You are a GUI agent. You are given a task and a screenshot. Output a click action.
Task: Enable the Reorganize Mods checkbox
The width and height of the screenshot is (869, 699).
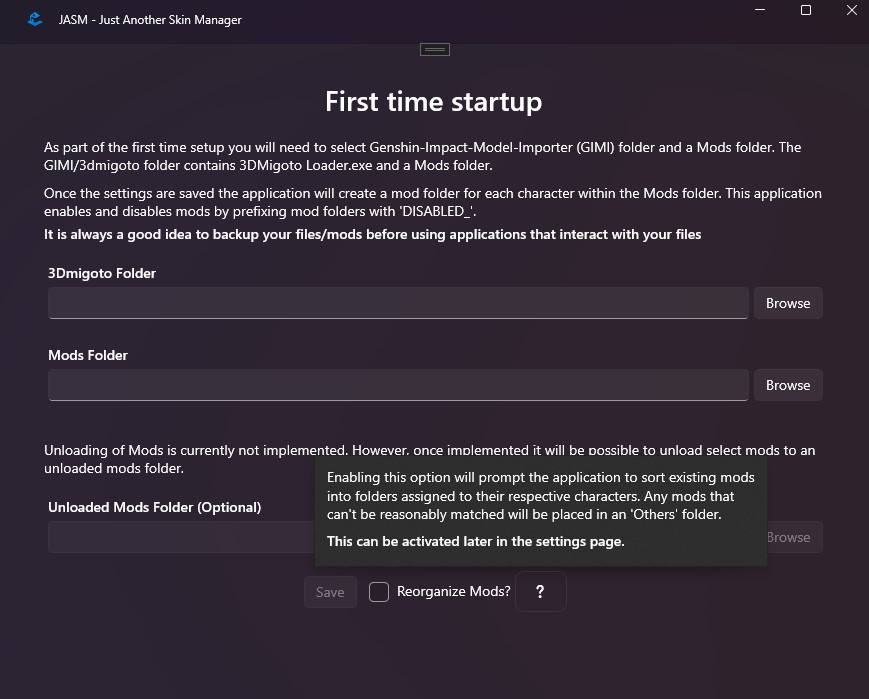[x=379, y=592]
